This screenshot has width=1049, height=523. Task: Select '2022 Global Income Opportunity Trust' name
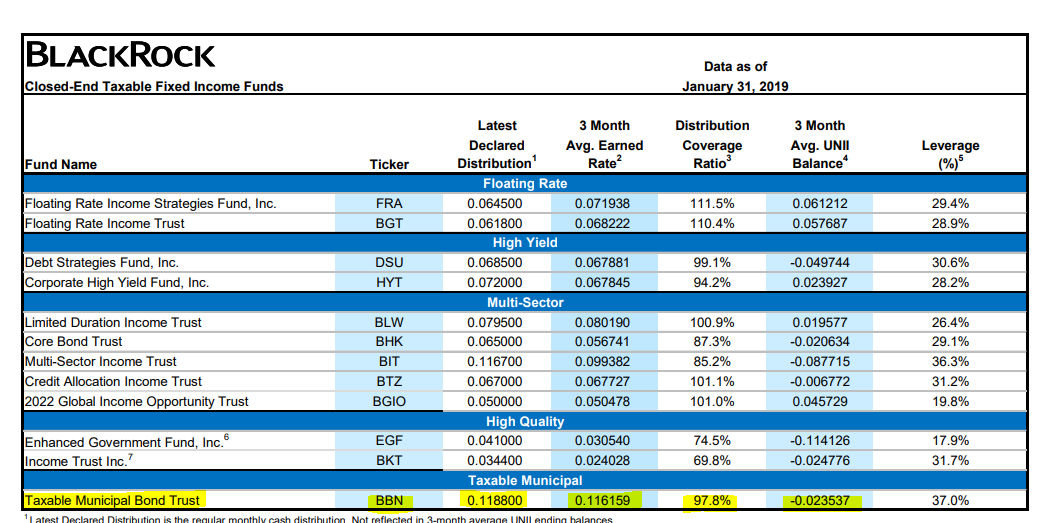tap(136, 402)
